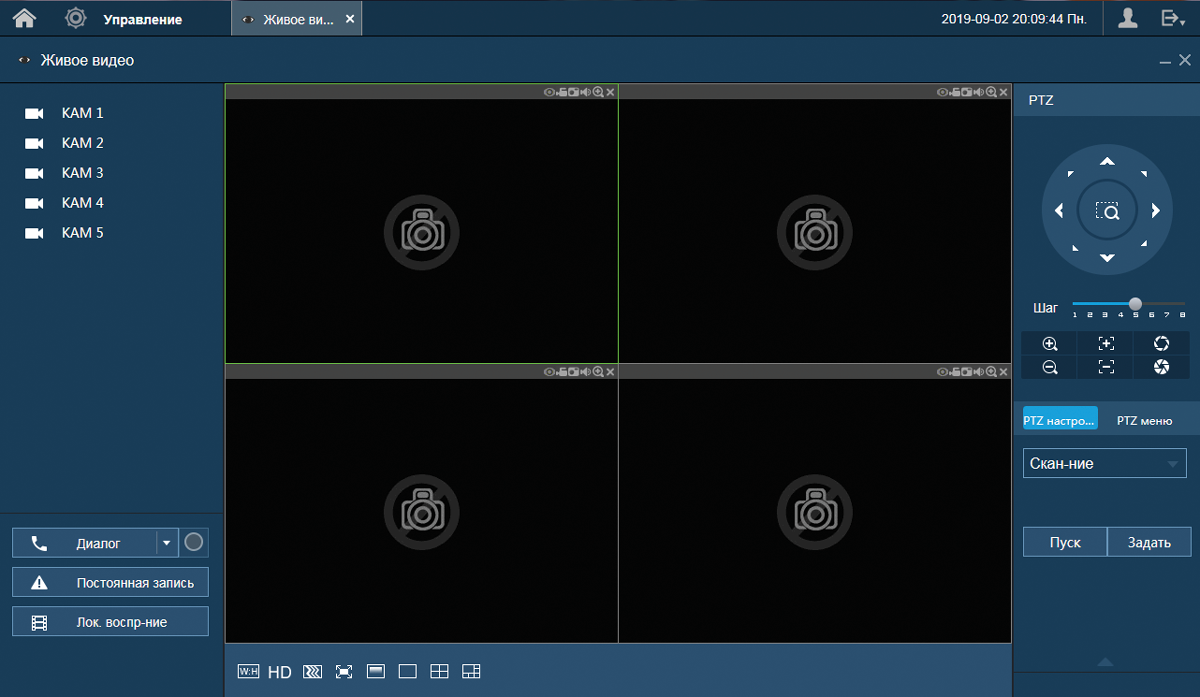1200x697 pixels.
Task: Expand the Скан-ние dropdown list
Action: 1172,464
